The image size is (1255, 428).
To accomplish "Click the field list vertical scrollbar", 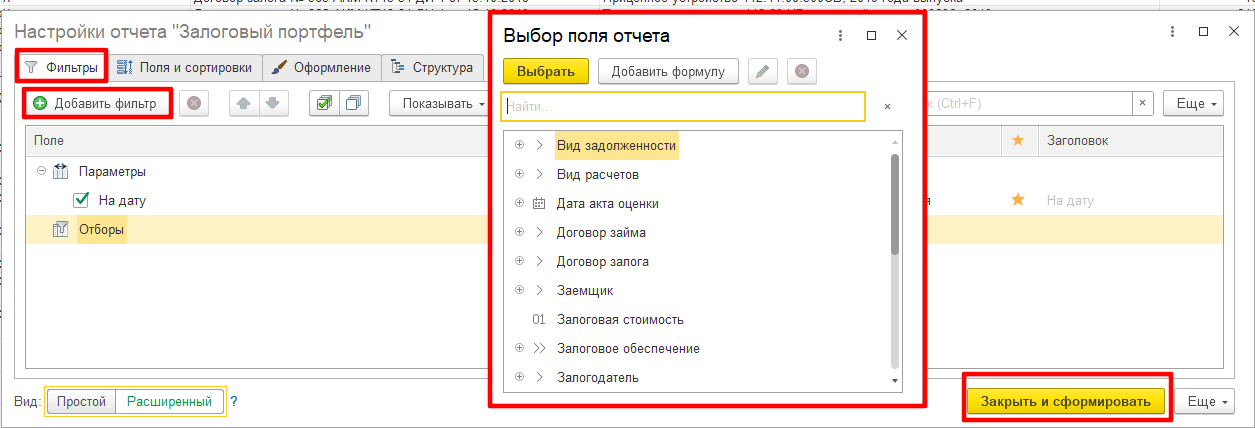I will 895,205.
